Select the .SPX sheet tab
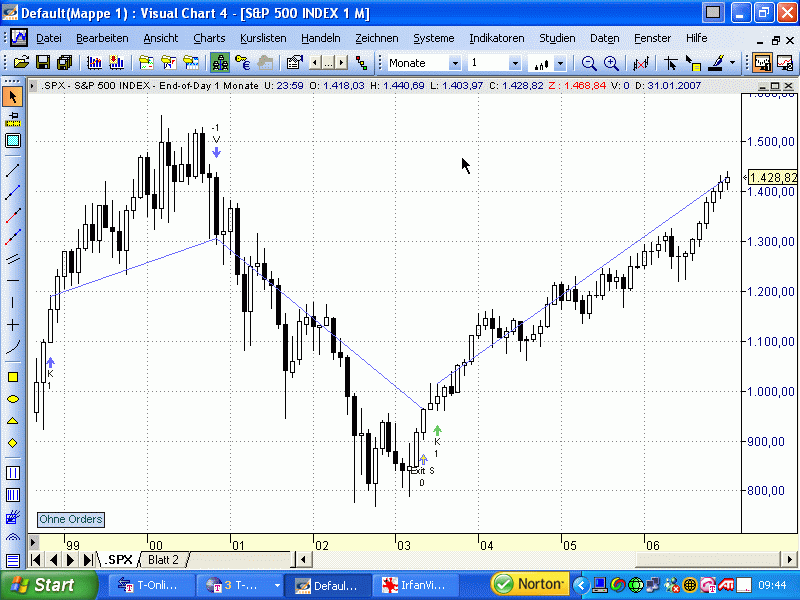 [x=118, y=560]
